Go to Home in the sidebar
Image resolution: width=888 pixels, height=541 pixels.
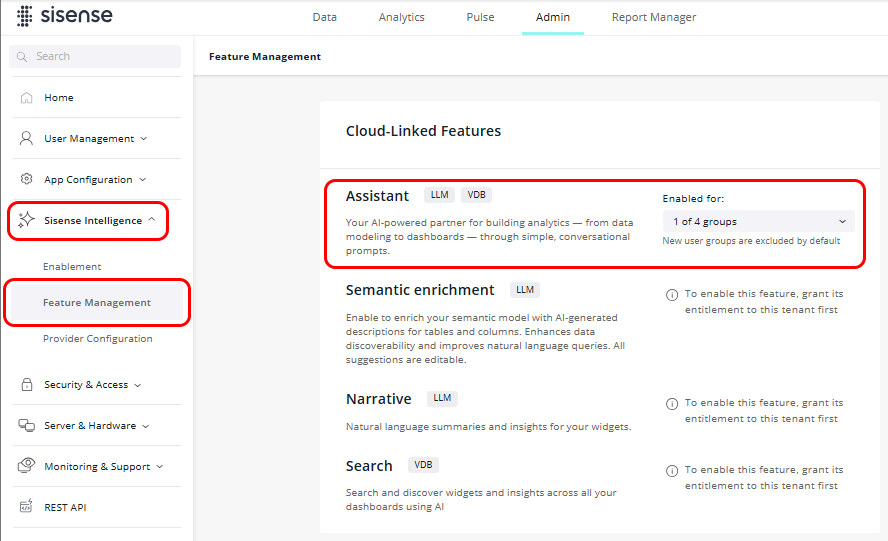[x=59, y=97]
